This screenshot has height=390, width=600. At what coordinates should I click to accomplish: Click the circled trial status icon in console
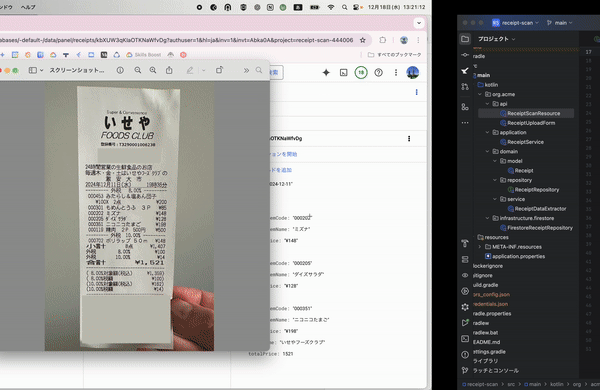coord(361,72)
